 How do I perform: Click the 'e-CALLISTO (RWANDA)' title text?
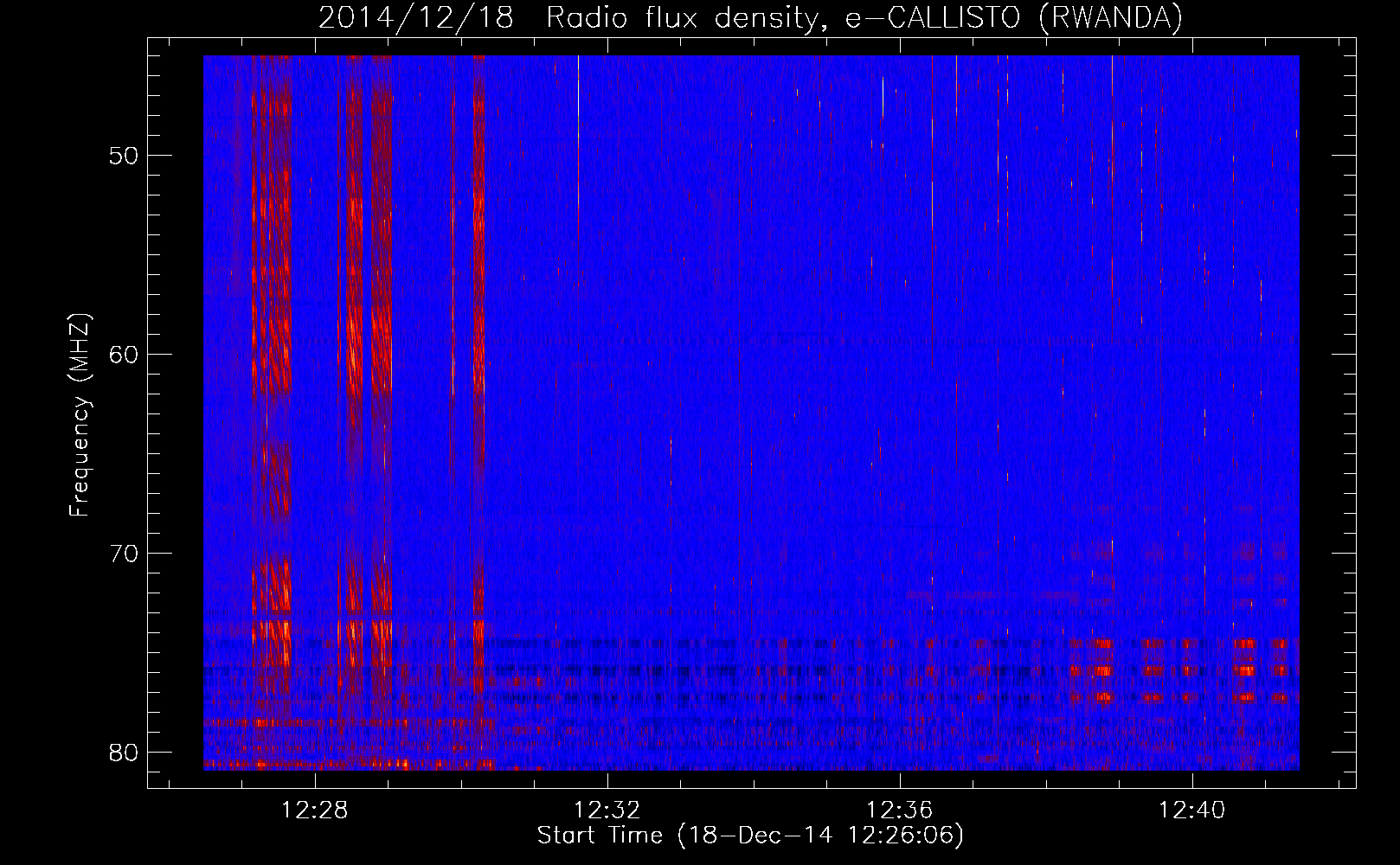click(x=1013, y=18)
